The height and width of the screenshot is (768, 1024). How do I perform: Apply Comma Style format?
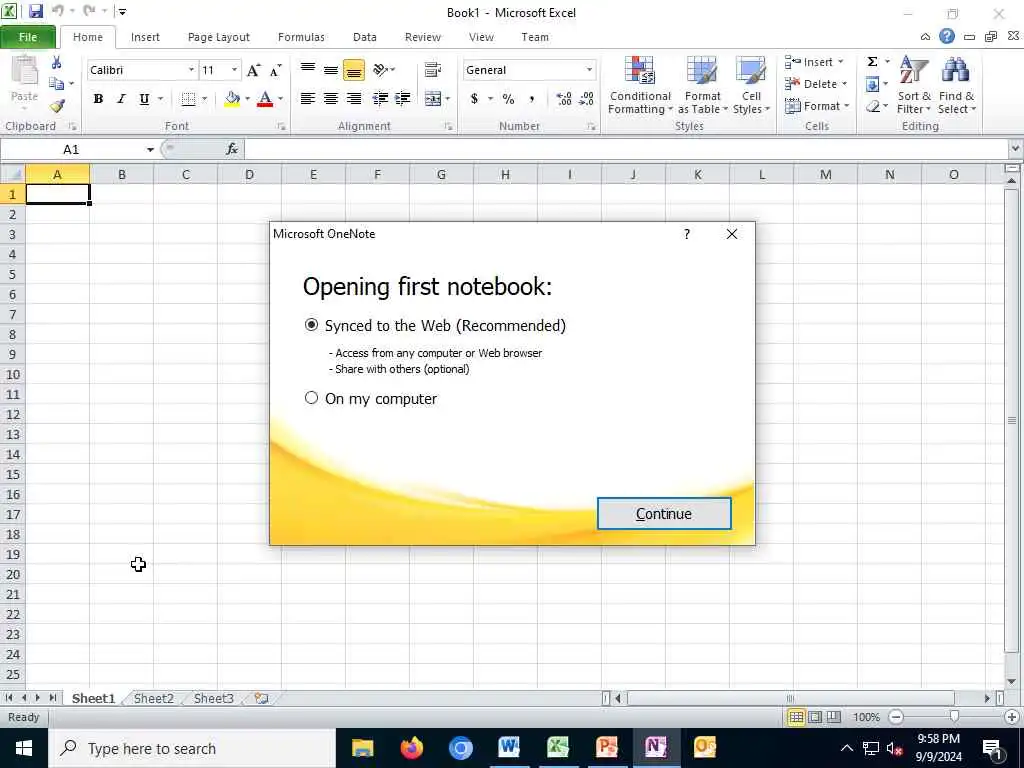coord(532,99)
